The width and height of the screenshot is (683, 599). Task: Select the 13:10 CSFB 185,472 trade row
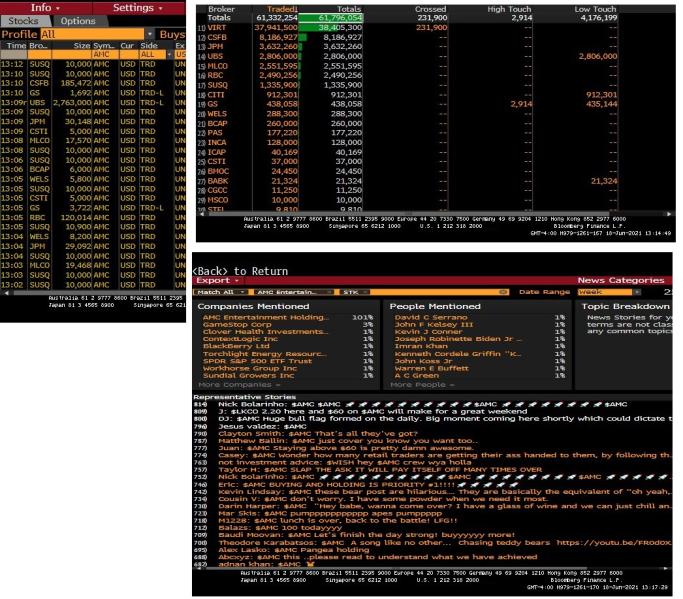click(93, 83)
